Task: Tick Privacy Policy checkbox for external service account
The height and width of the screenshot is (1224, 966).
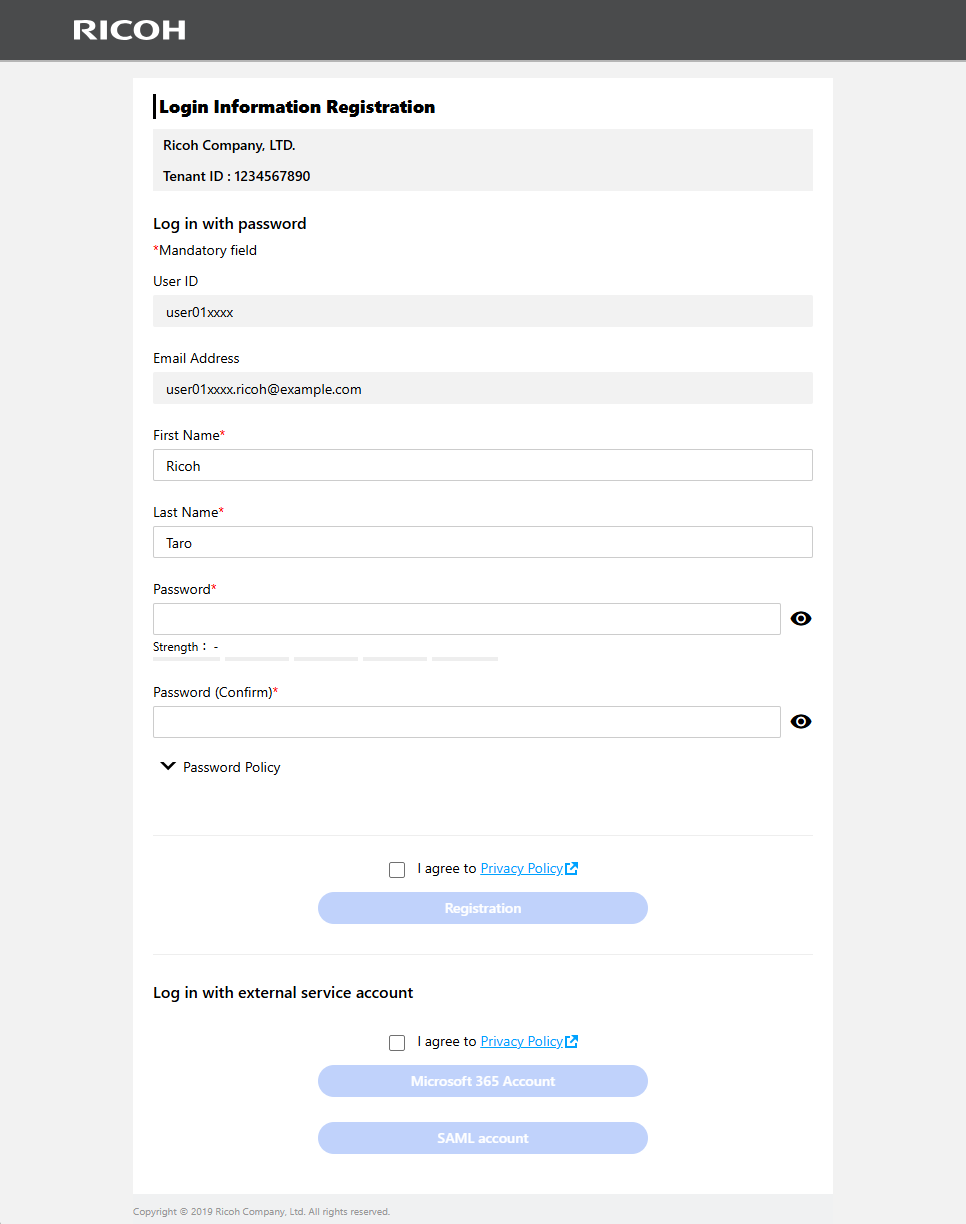Action: (x=397, y=1043)
